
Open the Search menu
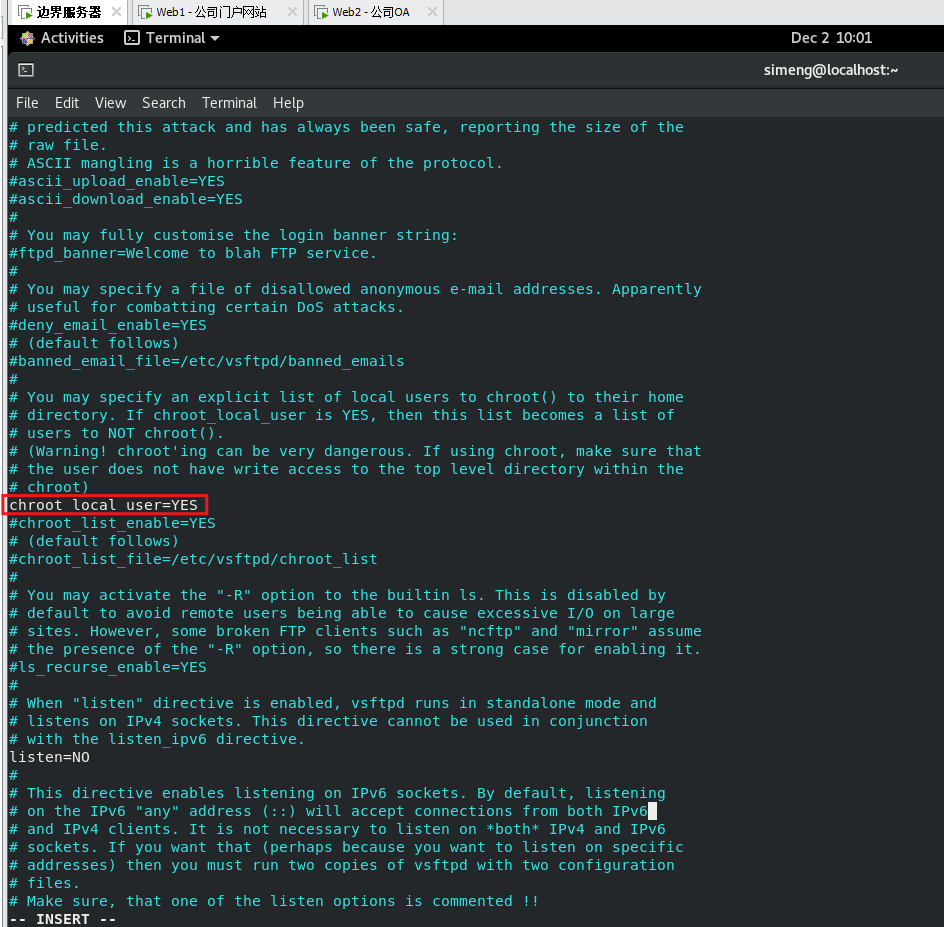coord(163,103)
